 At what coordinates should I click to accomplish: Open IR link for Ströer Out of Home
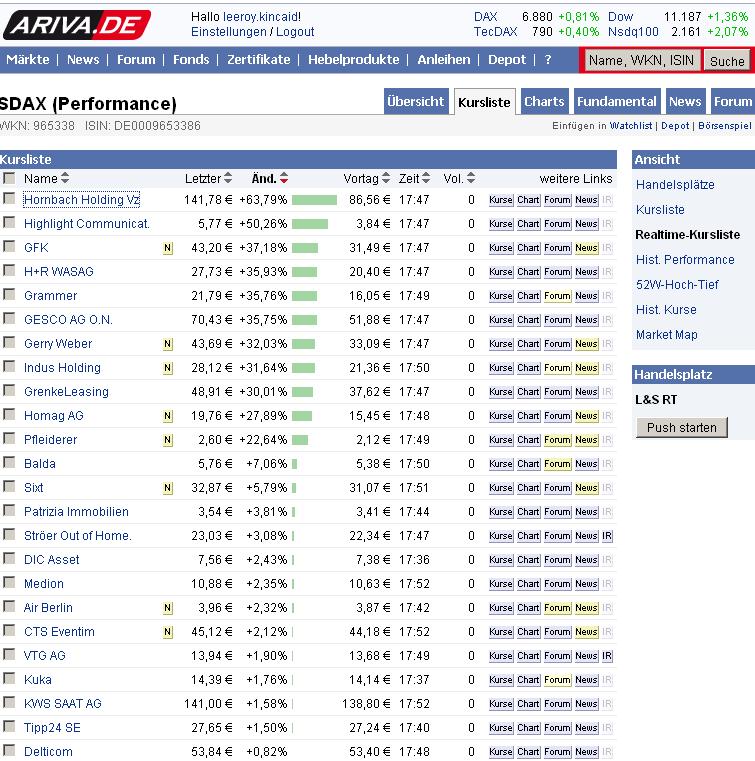tap(607, 536)
